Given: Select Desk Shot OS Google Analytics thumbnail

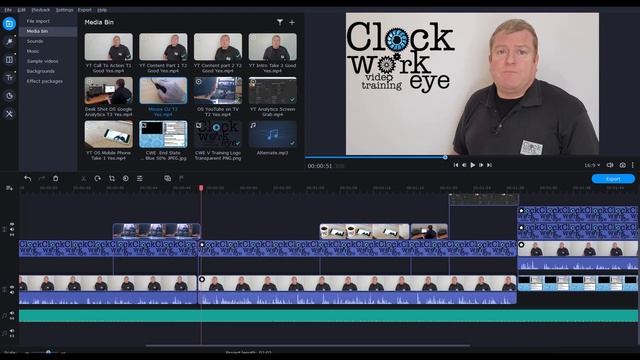Looking at the screenshot, I should 109,91.
